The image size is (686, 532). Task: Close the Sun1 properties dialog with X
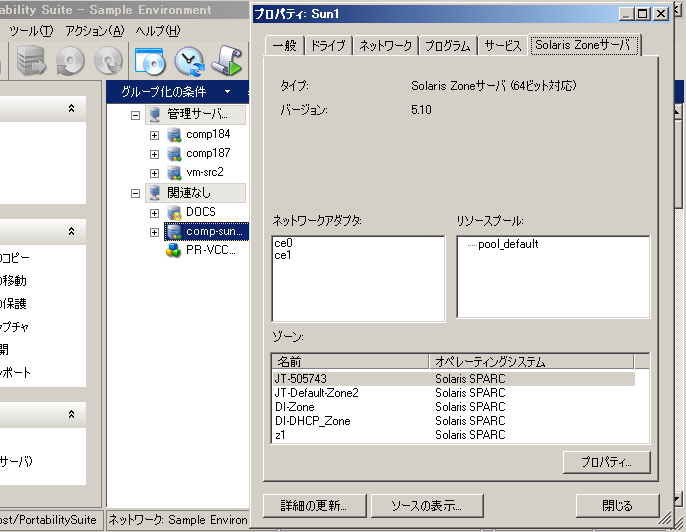click(x=661, y=14)
